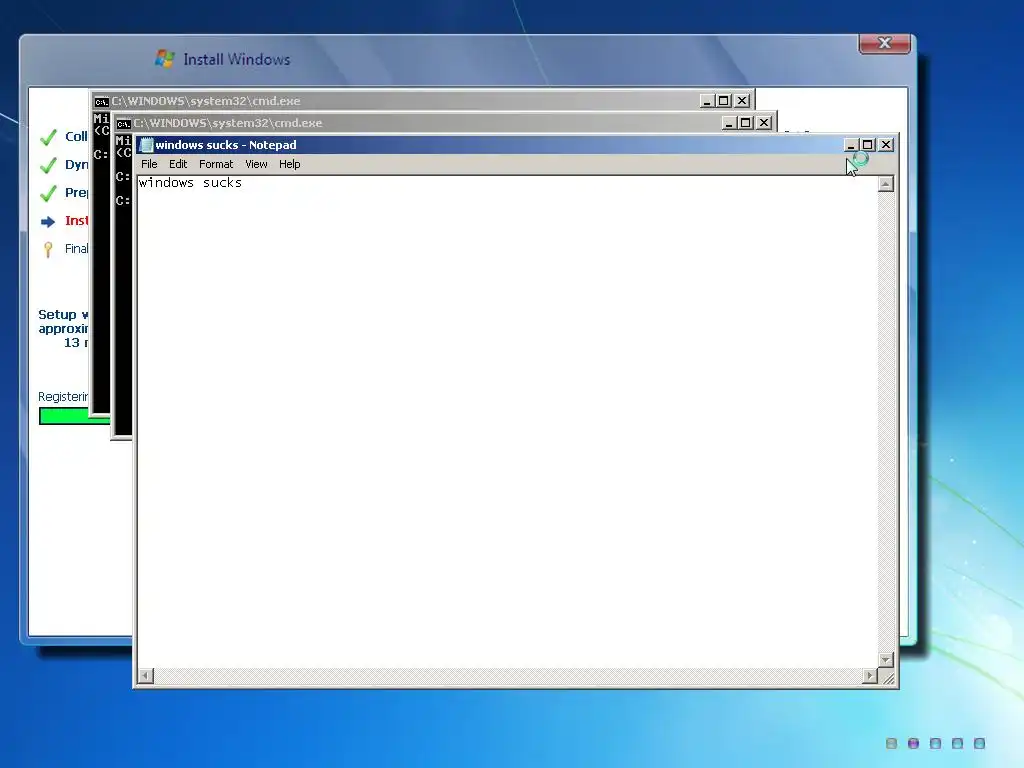This screenshot has width=1024, height=768.
Task: Close the middle cmd.exe window
Action: 764,123
